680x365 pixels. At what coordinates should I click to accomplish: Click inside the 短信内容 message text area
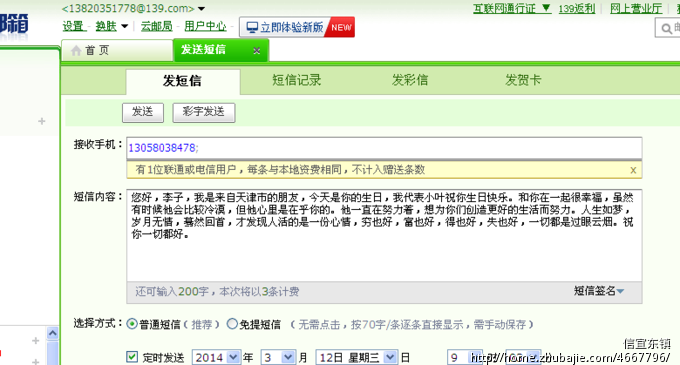[384, 235]
